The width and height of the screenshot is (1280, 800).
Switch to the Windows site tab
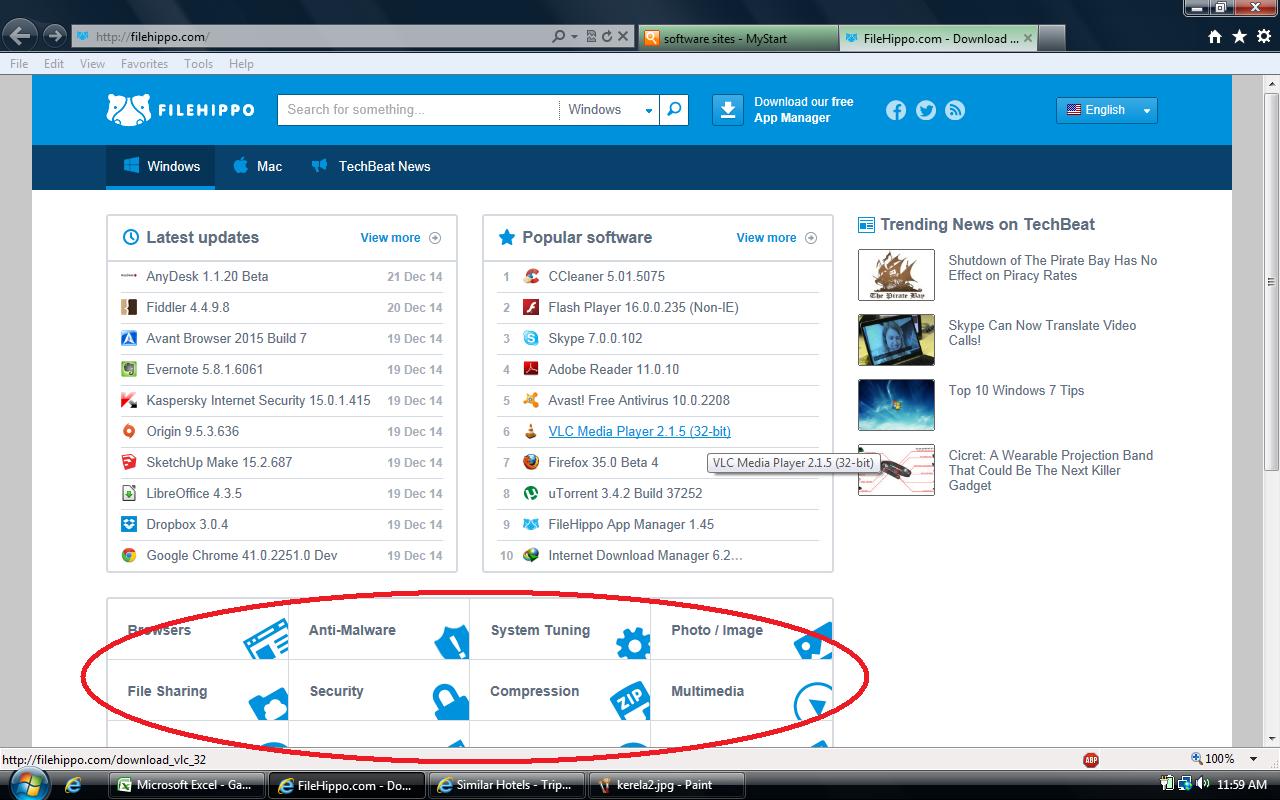point(161,166)
